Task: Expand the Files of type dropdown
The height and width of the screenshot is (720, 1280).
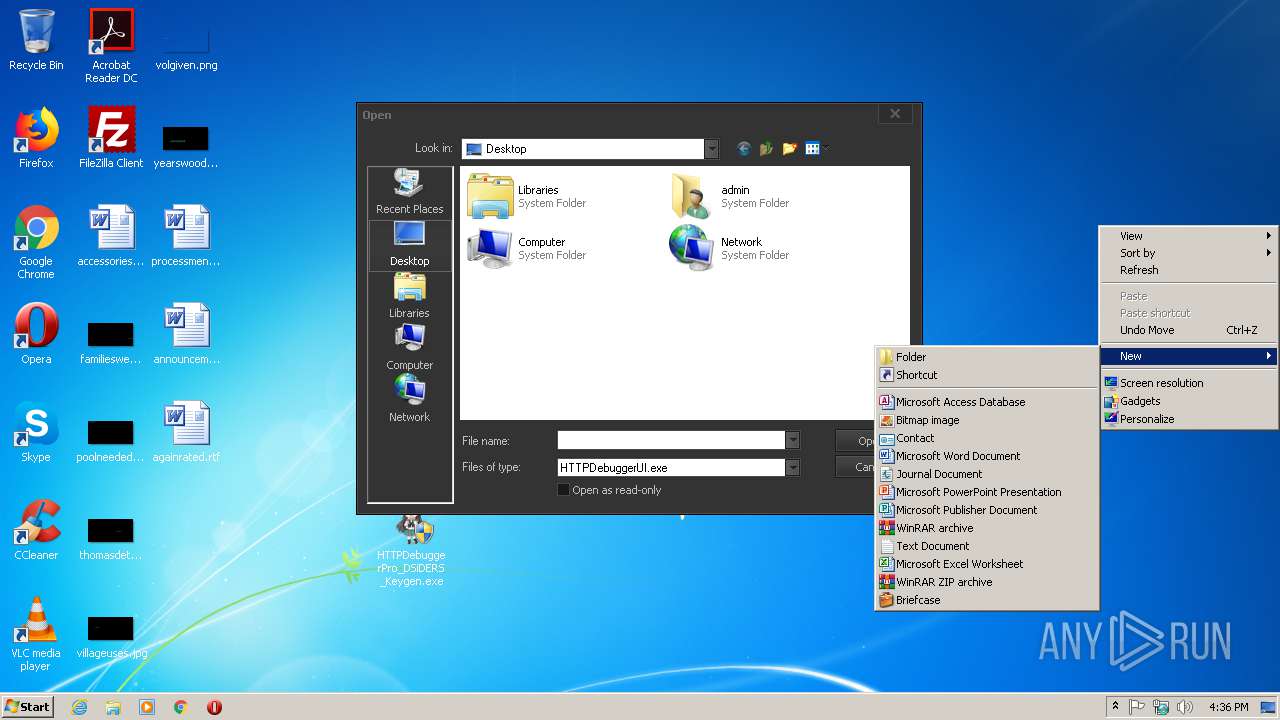Action: [792, 467]
